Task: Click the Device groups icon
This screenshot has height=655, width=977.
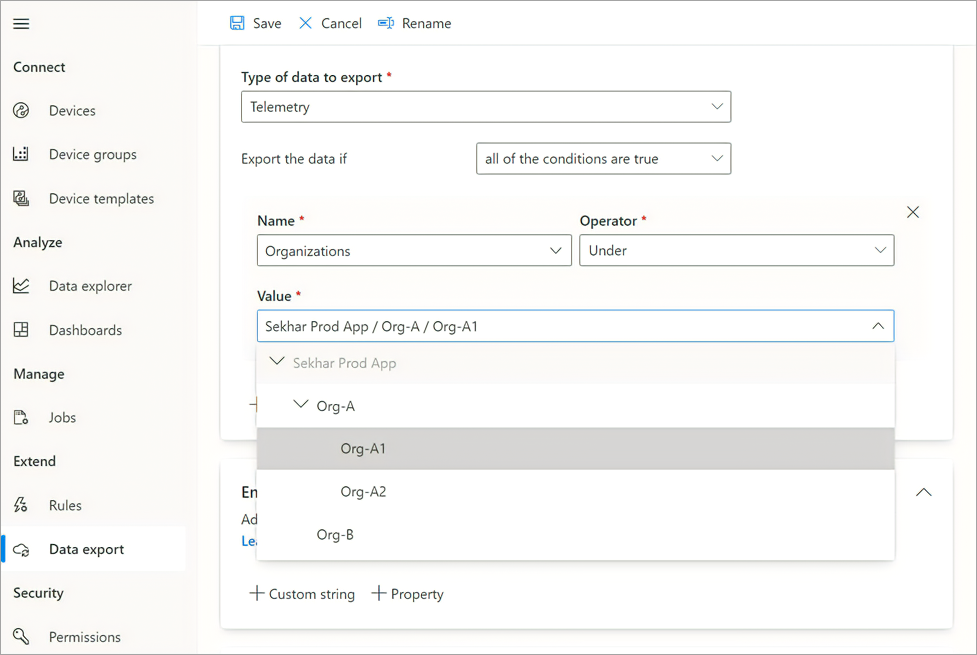Action: pos(21,154)
